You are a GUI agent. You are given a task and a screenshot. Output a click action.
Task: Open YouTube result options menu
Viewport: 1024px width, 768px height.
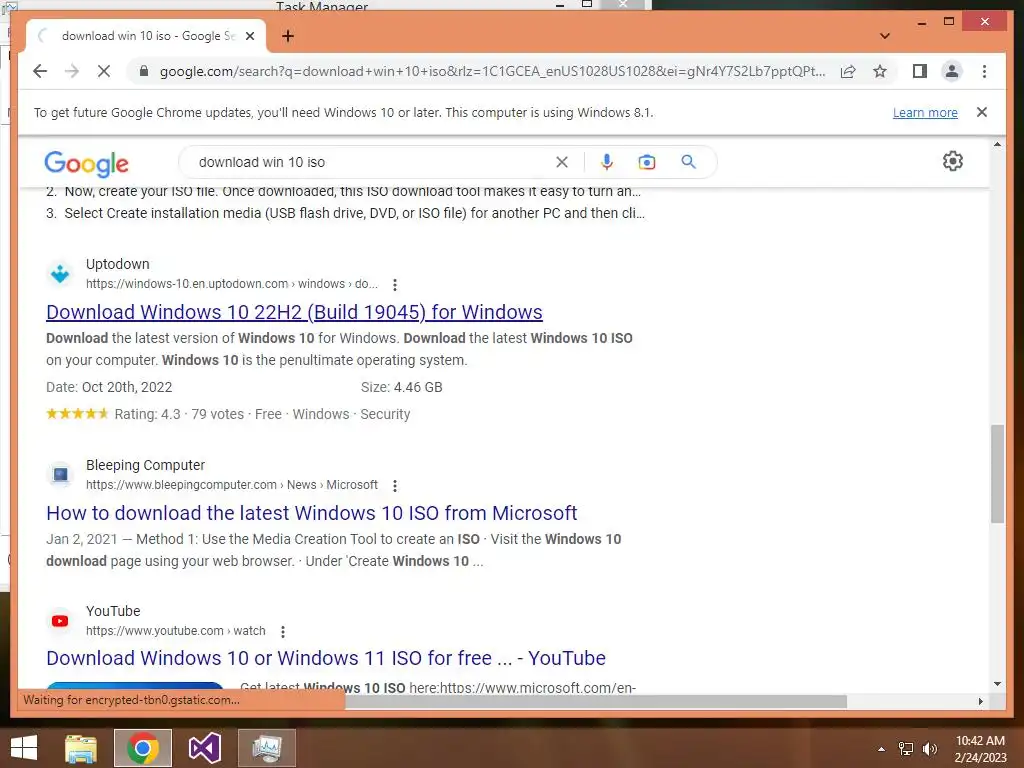tap(282, 632)
